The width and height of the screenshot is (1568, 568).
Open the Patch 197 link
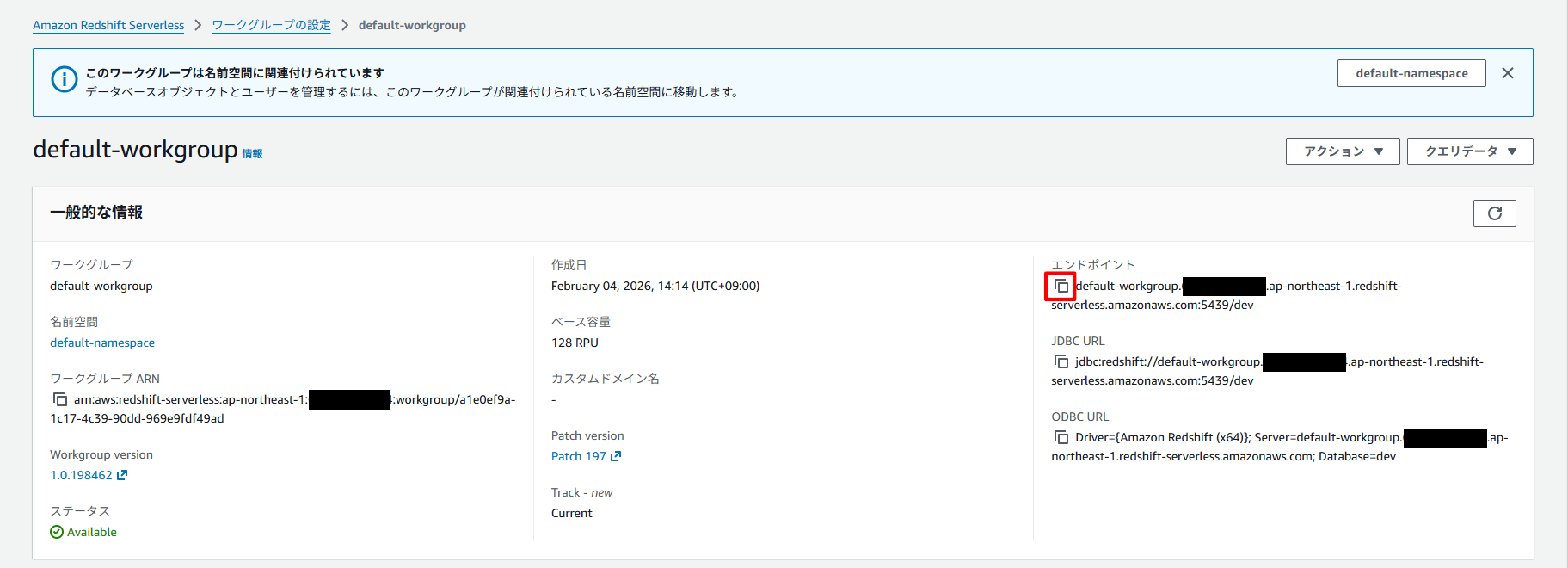[x=578, y=456]
